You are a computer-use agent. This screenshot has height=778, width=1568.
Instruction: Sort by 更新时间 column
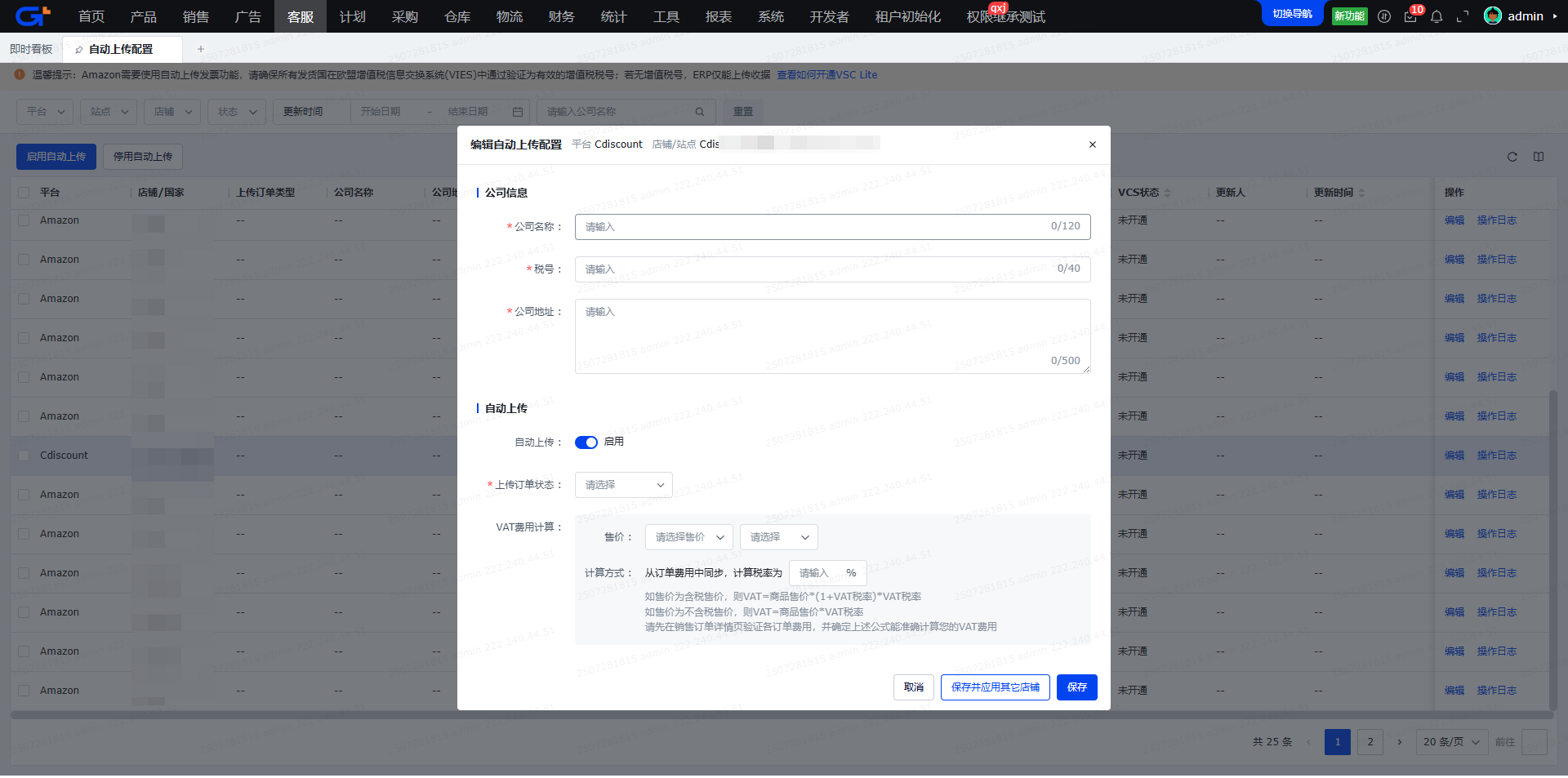[1361, 193]
